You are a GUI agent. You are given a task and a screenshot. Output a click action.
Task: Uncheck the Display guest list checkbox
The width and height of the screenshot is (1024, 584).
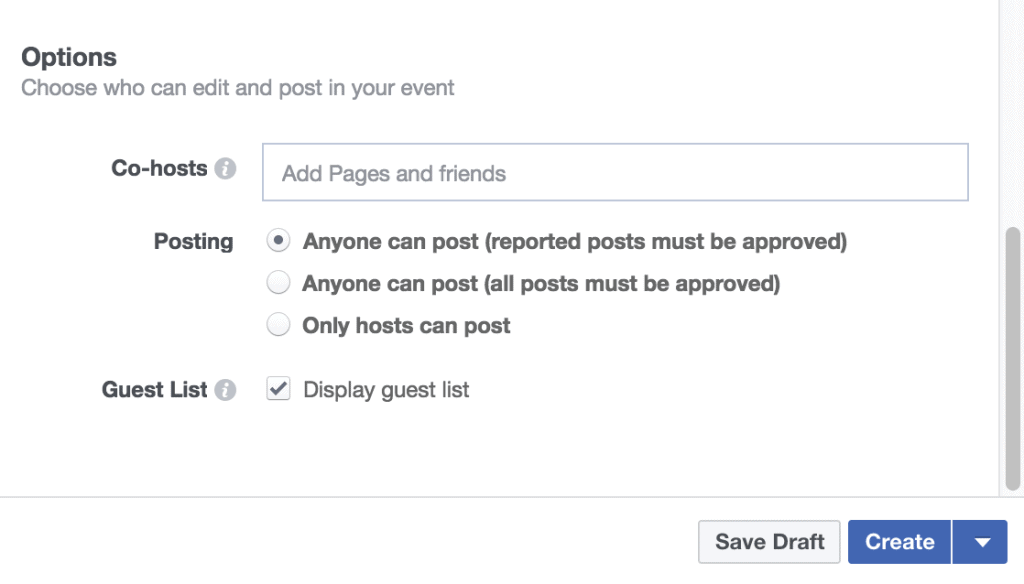click(278, 389)
